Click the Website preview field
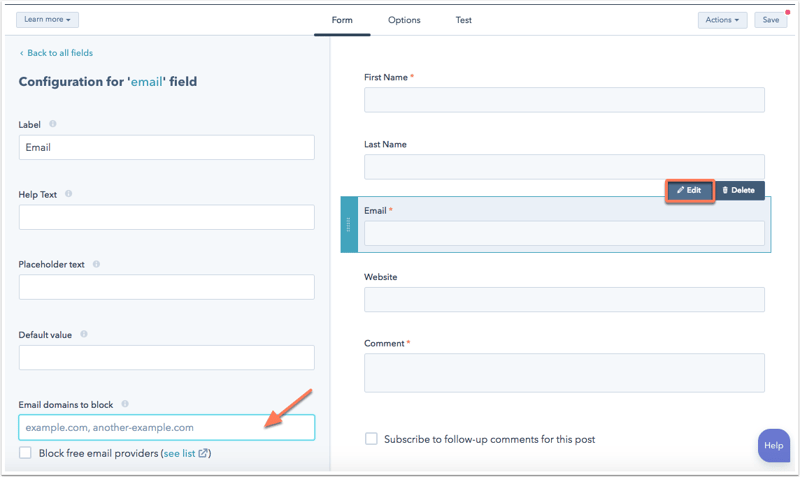Viewport: 800px width, 477px height. [564, 299]
